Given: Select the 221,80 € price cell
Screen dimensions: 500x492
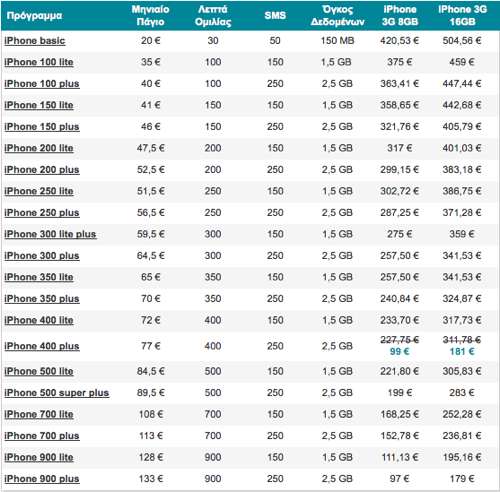Looking at the screenshot, I should (x=400, y=371).
